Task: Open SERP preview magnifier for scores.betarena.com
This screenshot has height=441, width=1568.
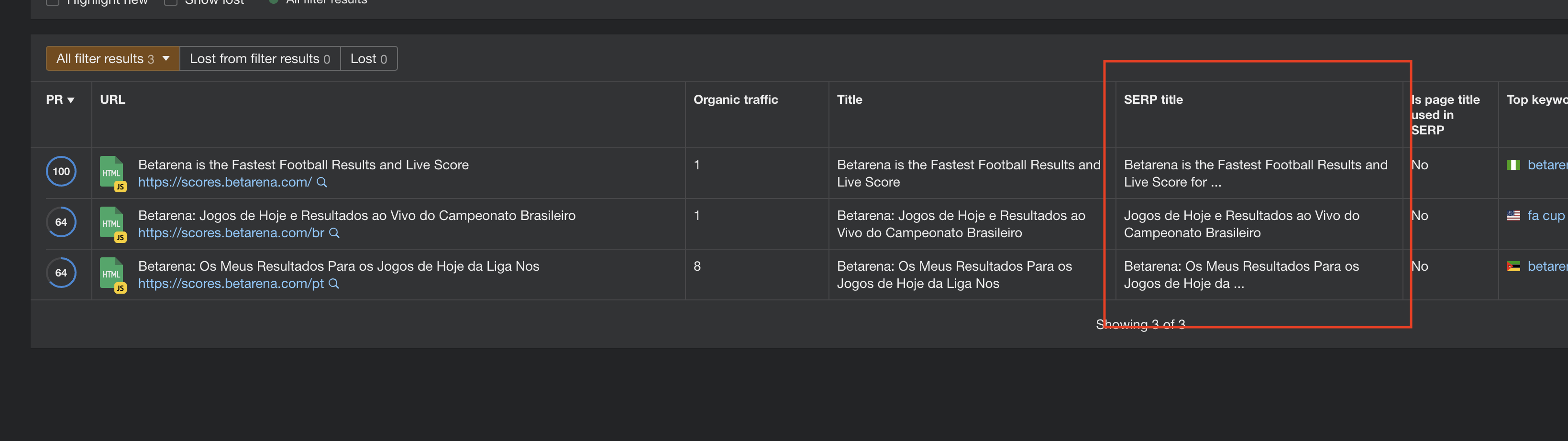Action: click(x=322, y=183)
